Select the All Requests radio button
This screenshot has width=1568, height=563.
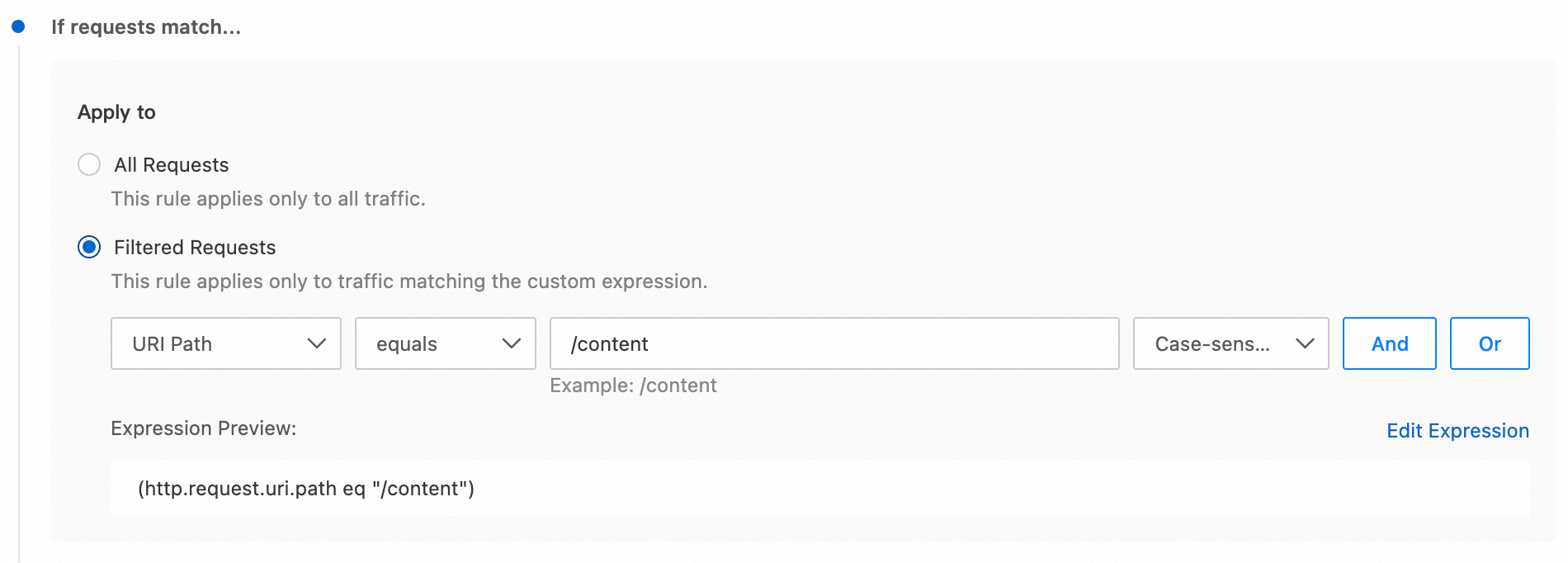[89, 164]
